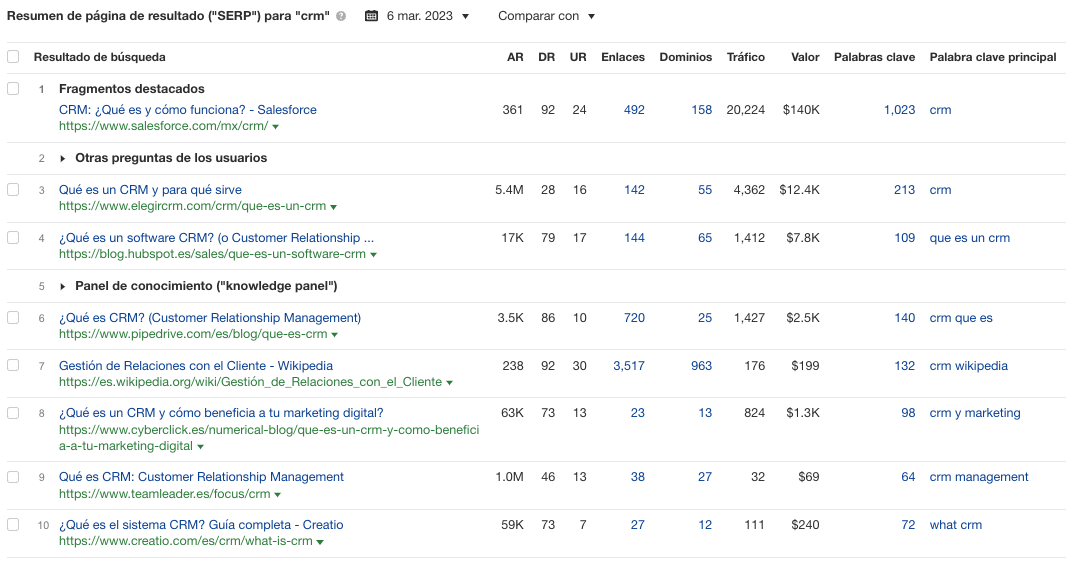
Task: Open the pipedrive.com URL dropdown arrow
Action: [x=334, y=334]
